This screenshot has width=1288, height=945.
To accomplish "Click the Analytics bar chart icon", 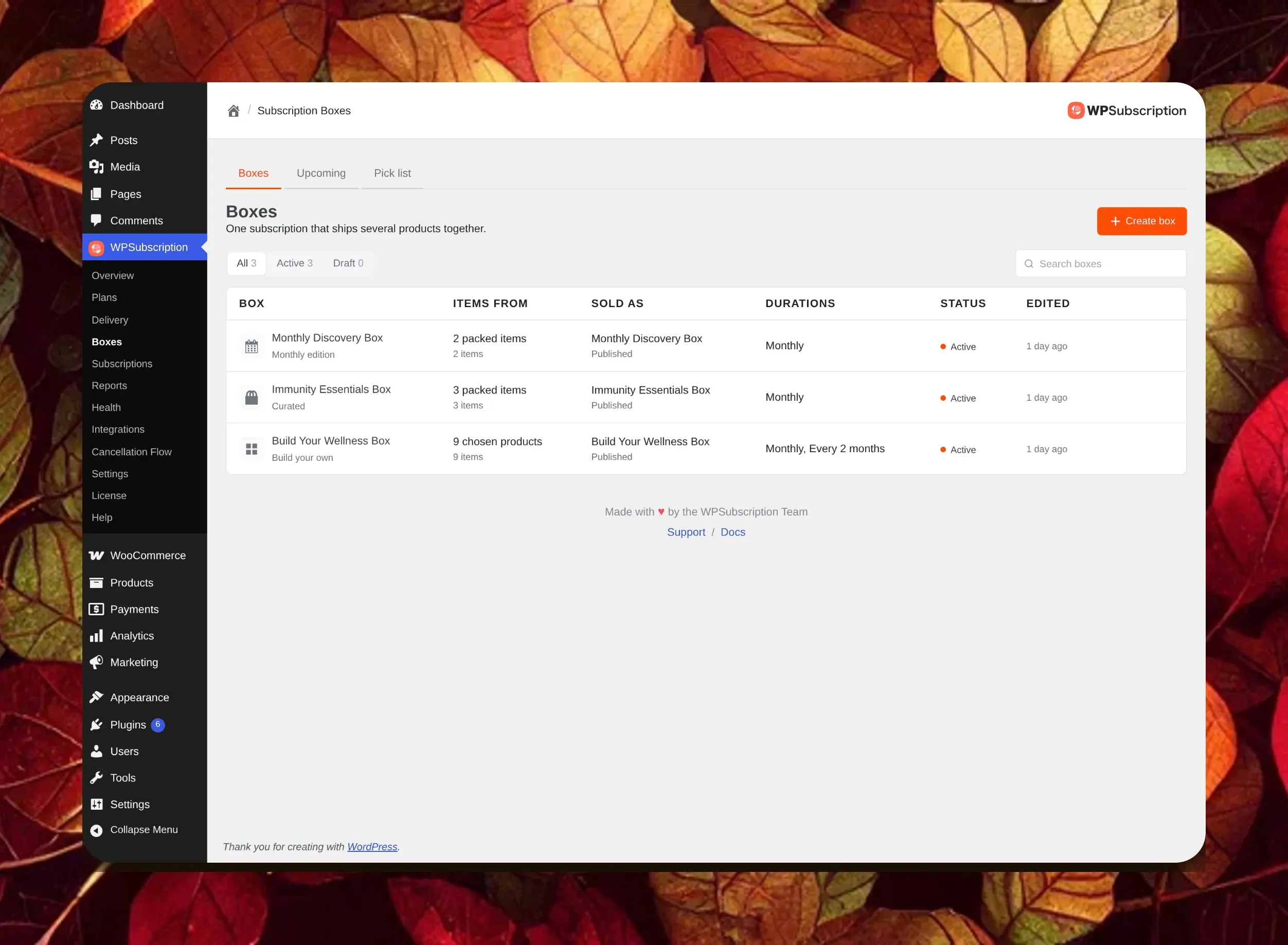I will (96, 635).
